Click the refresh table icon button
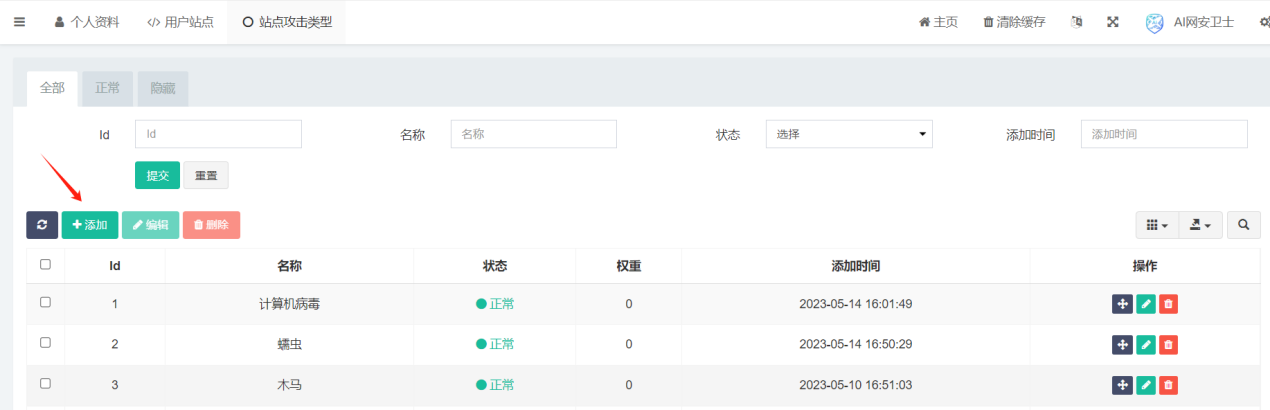The height and width of the screenshot is (410, 1270). tap(42, 225)
